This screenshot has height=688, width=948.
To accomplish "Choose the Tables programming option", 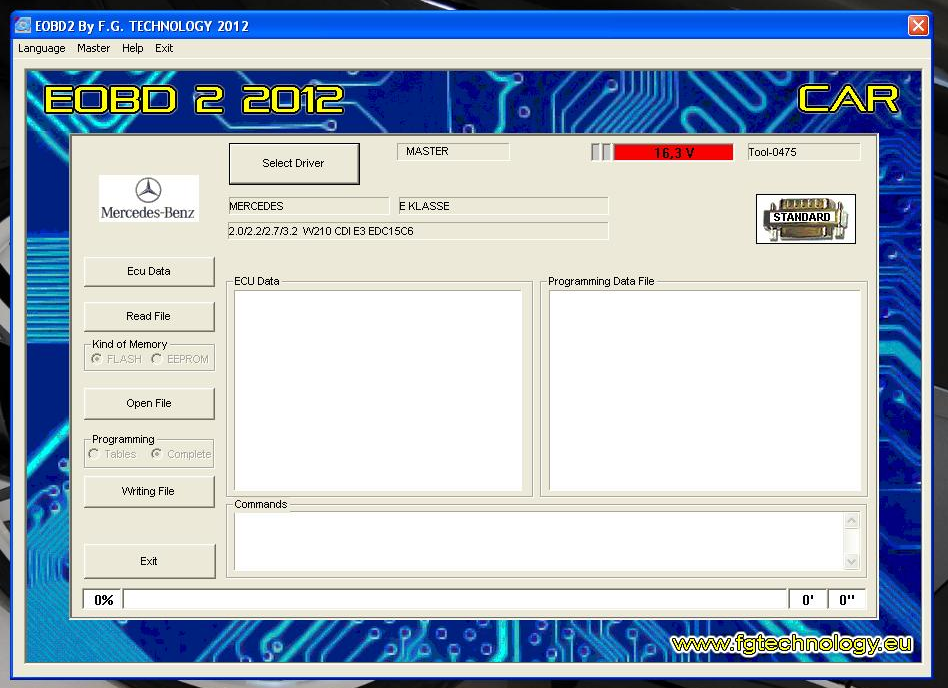I will [94, 454].
